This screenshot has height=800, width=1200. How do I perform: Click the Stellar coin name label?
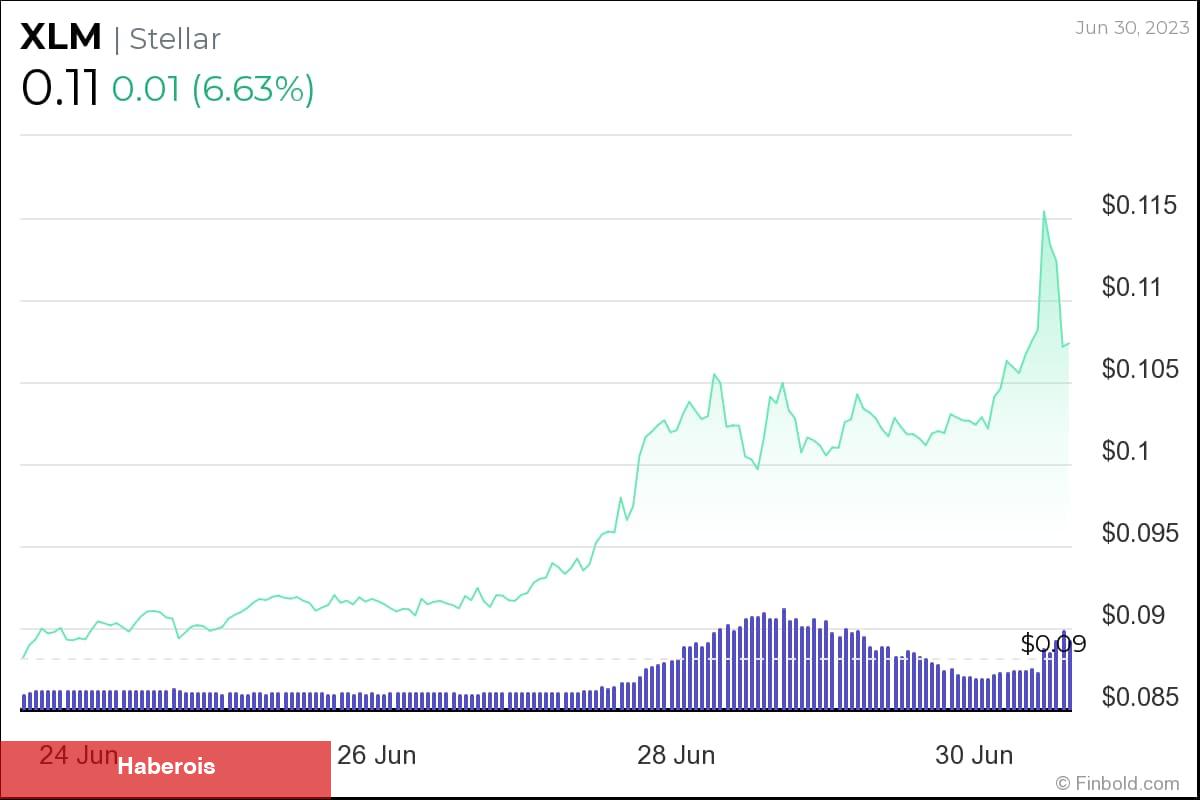coord(175,39)
